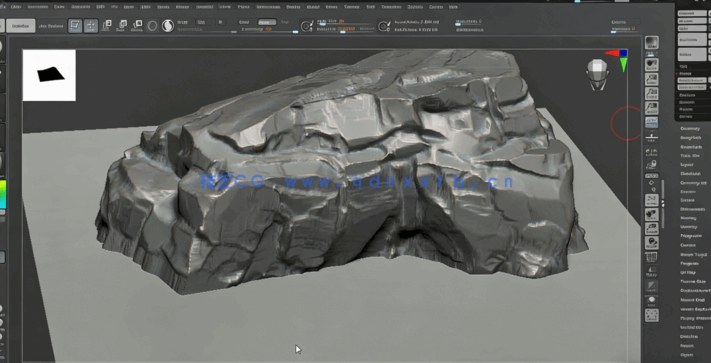Expand the UV Map subpalette
Screen dimensions: 711x363
coord(687,273)
